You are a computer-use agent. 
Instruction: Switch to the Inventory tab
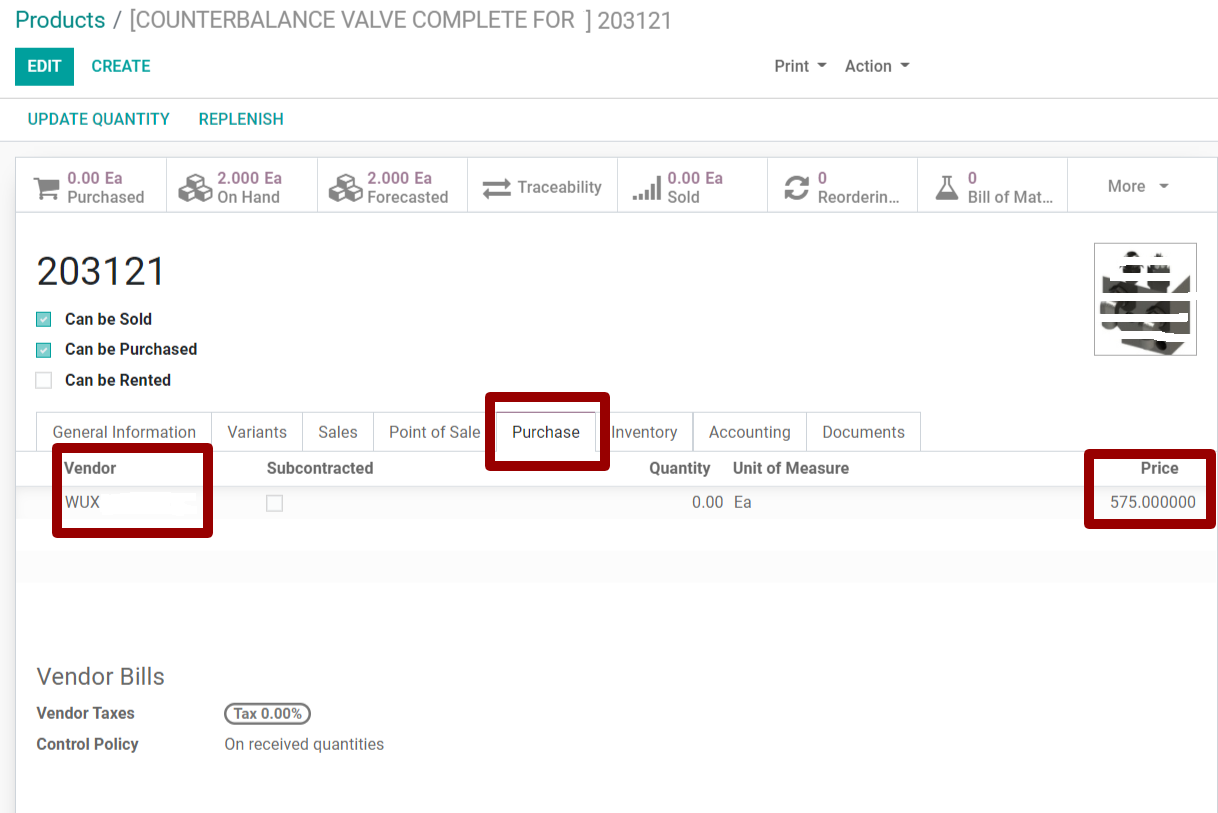click(645, 432)
